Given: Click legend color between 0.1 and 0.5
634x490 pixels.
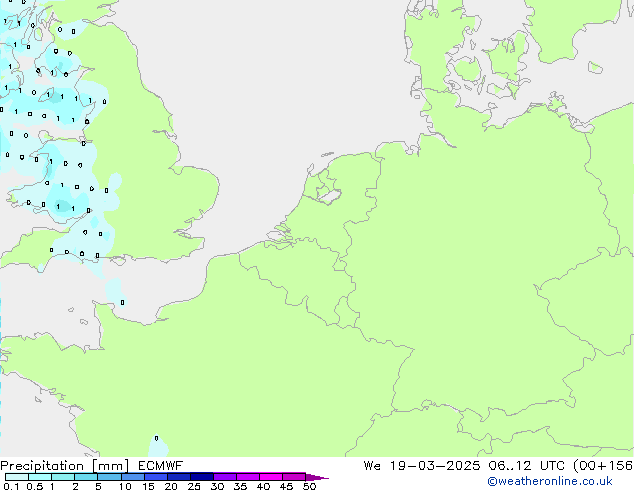Looking at the screenshot, I should pos(17,477).
